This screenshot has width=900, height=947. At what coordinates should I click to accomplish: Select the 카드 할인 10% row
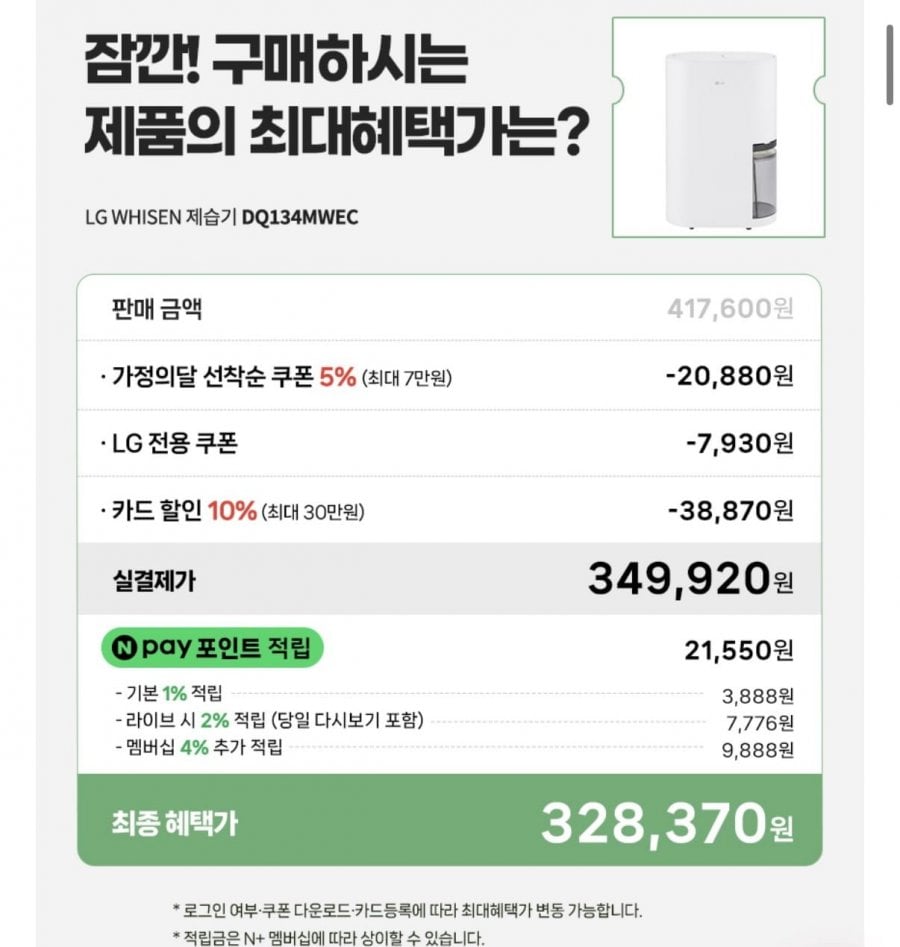[x=238, y=511]
